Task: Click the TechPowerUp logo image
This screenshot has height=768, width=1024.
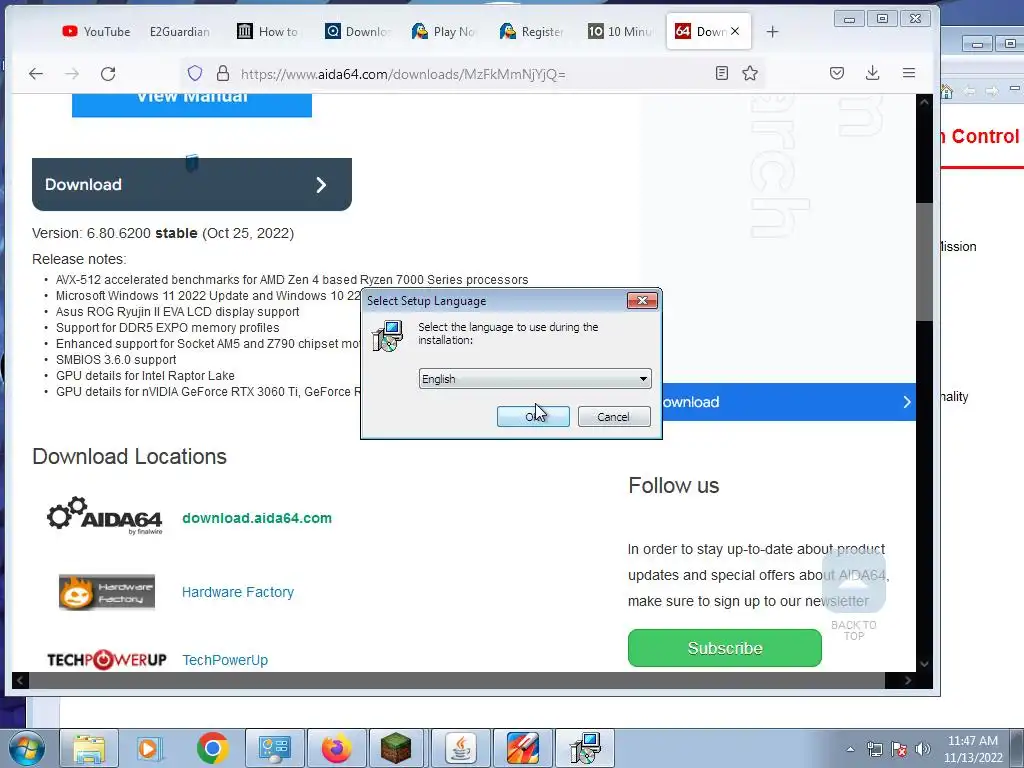Action: click(106, 660)
